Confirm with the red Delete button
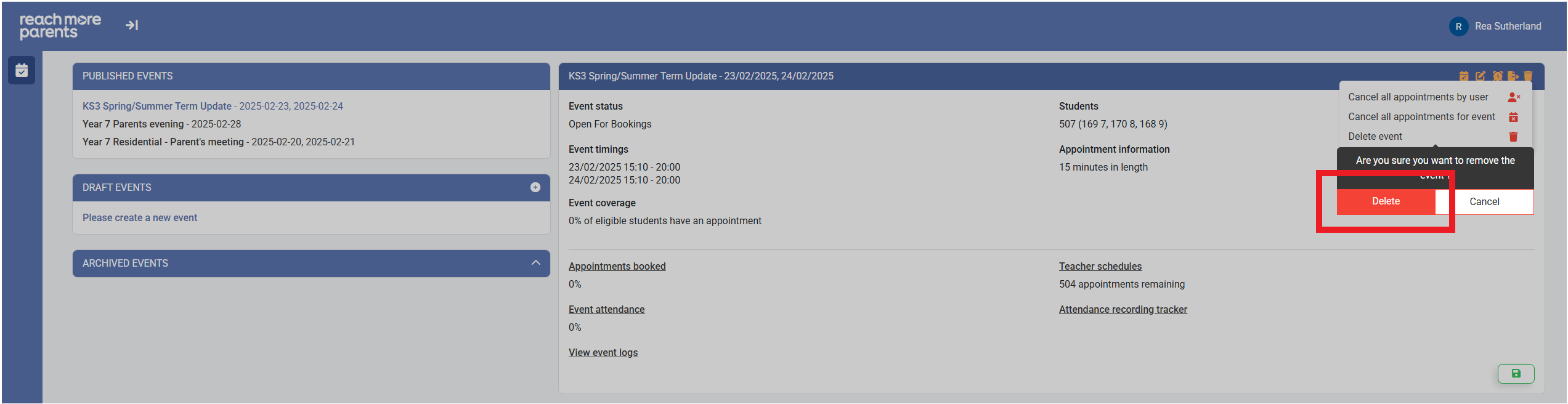Viewport: 1568px width, 404px height. pos(1386,201)
